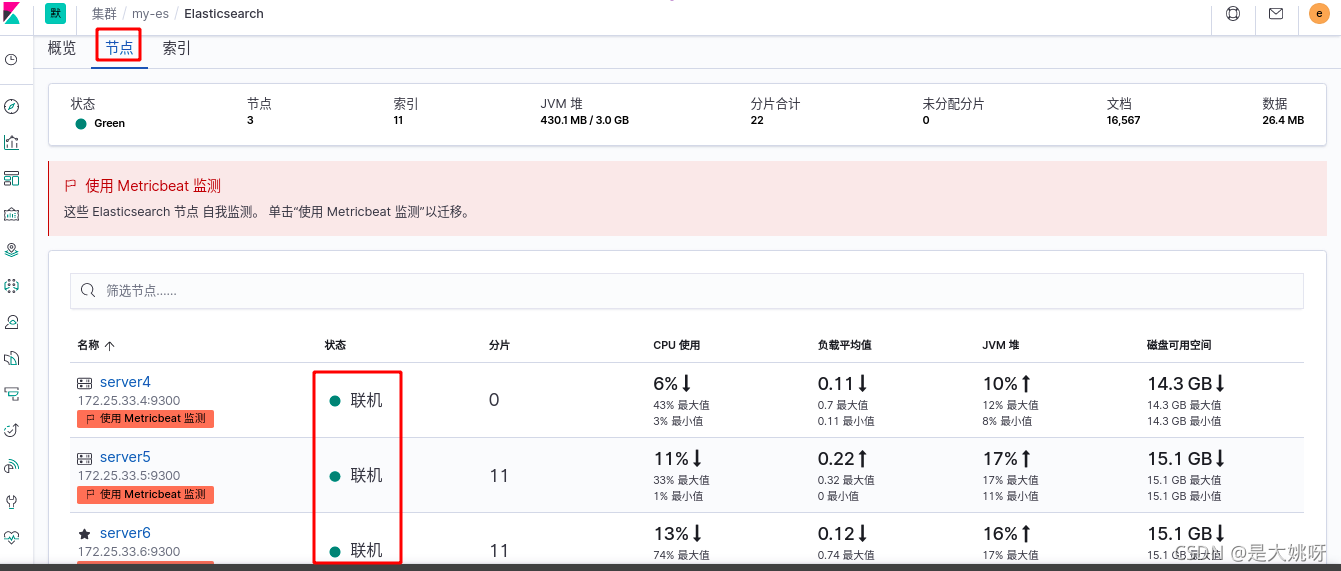This screenshot has height=571, width=1341.
Task: Focus the 筛选节点 filter field
Action: (x=687, y=291)
